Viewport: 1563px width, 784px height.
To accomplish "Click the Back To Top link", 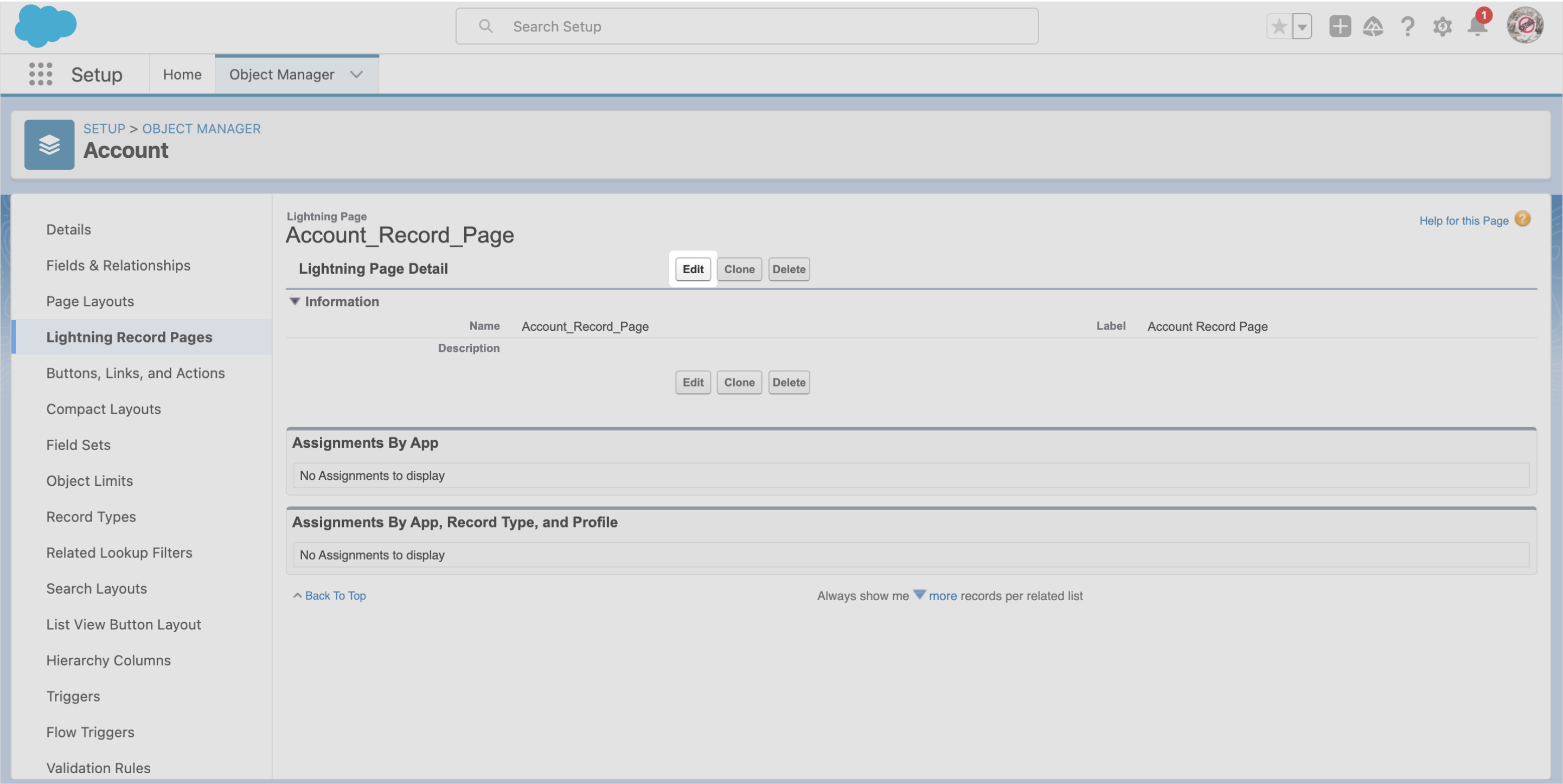I will [x=335, y=595].
